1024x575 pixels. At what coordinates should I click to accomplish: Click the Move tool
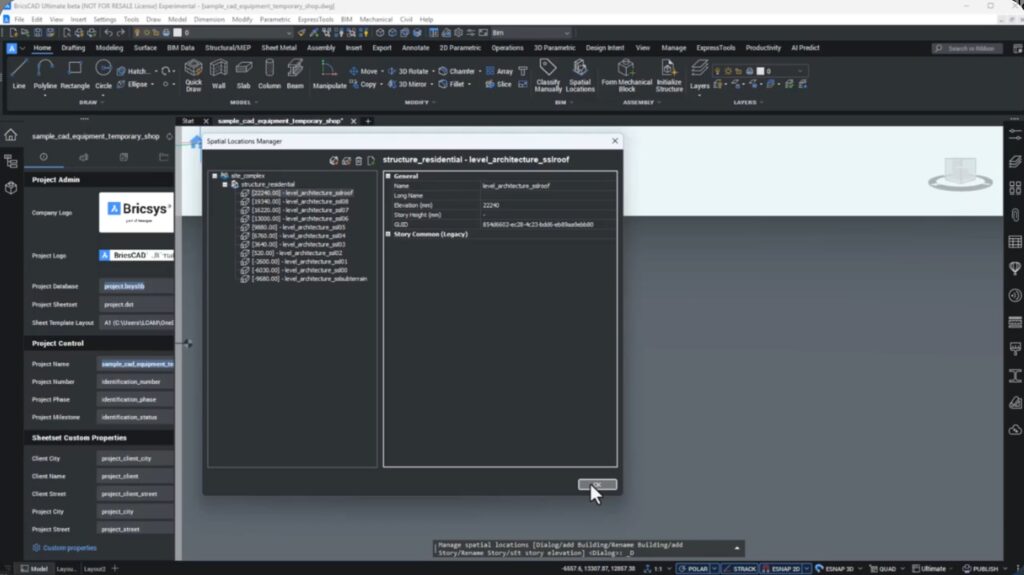(x=363, y=71)
